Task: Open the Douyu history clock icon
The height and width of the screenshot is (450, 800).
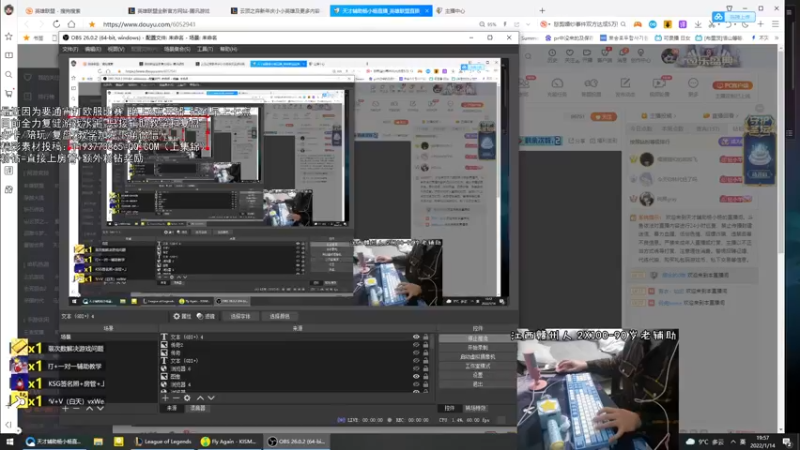Action: coord(552,53)
